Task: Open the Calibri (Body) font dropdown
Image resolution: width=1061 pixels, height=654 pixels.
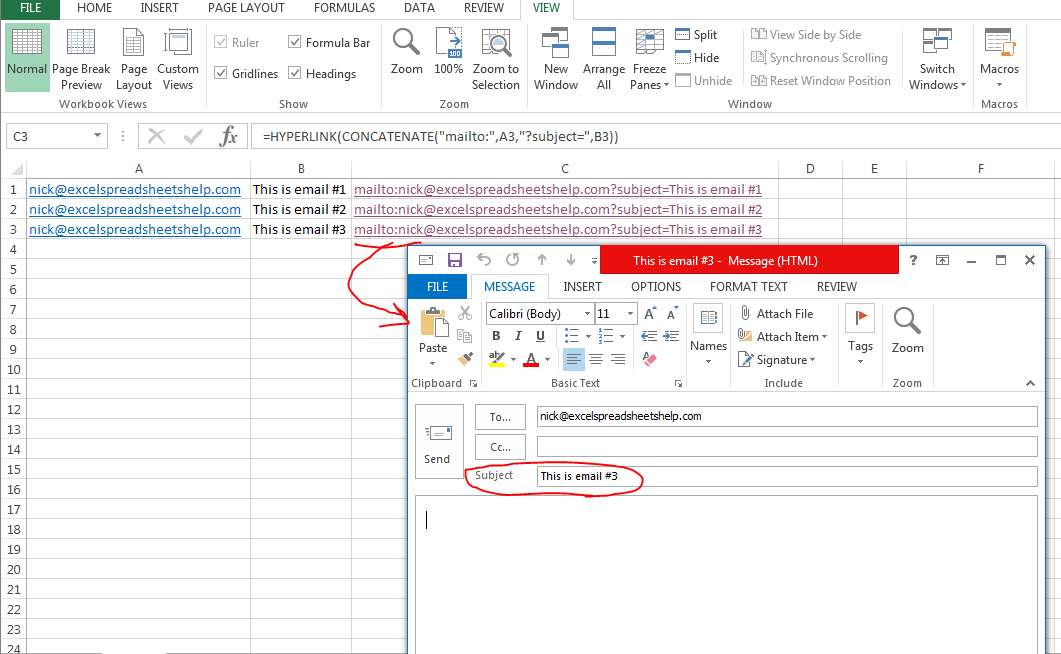Action: click(x=587, y=313)
